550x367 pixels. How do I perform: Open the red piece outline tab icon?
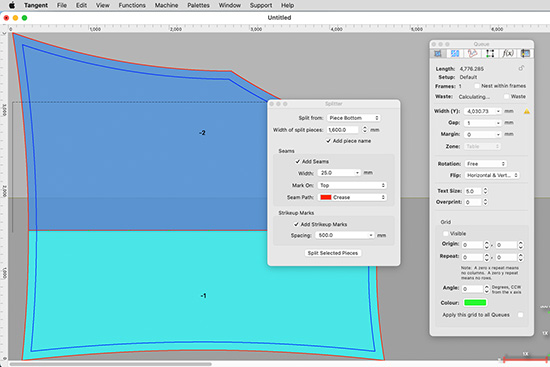[x=472, y=53]
